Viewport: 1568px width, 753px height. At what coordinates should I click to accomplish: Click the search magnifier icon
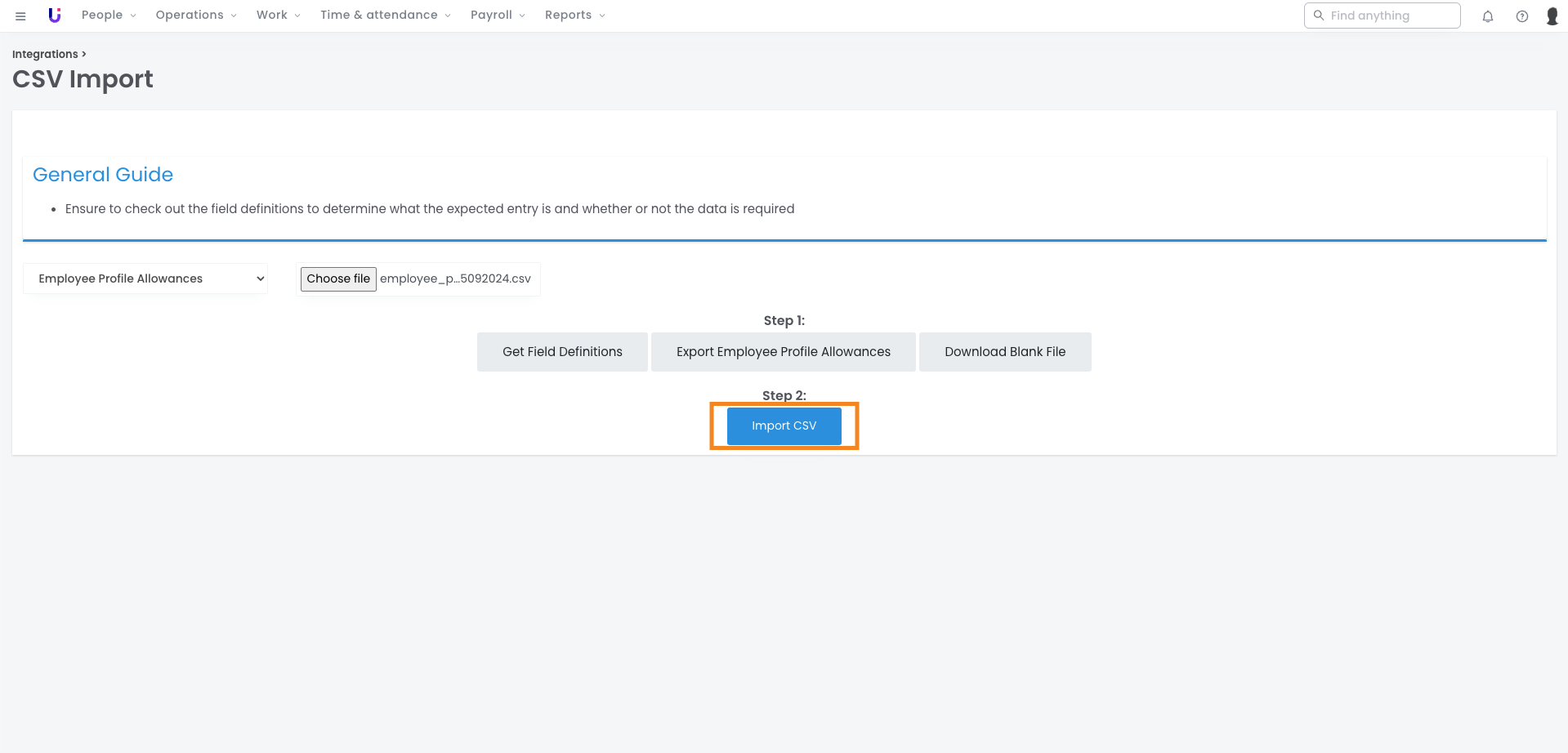pyautogui.click(x=1318, y=16)
